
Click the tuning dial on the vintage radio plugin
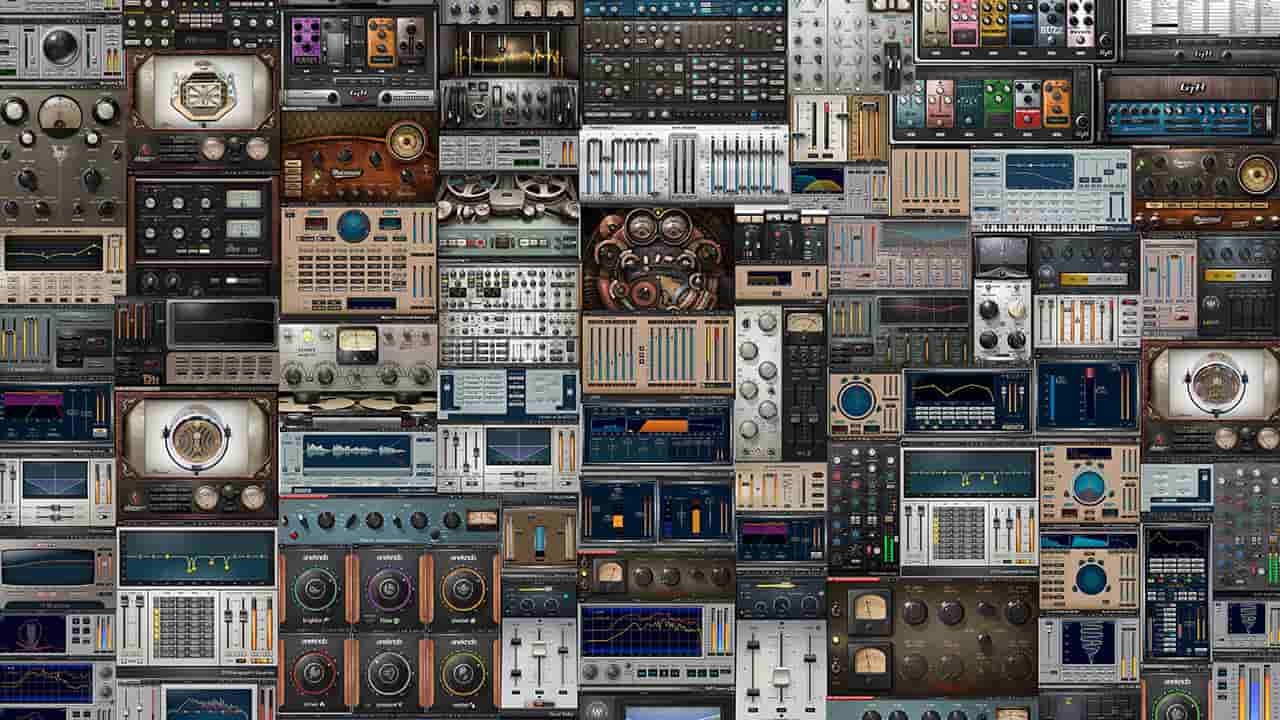coord(407,140)
